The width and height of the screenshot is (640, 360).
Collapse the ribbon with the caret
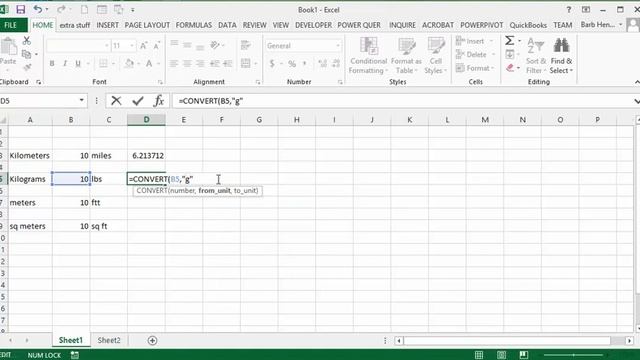tap(637, 82)
